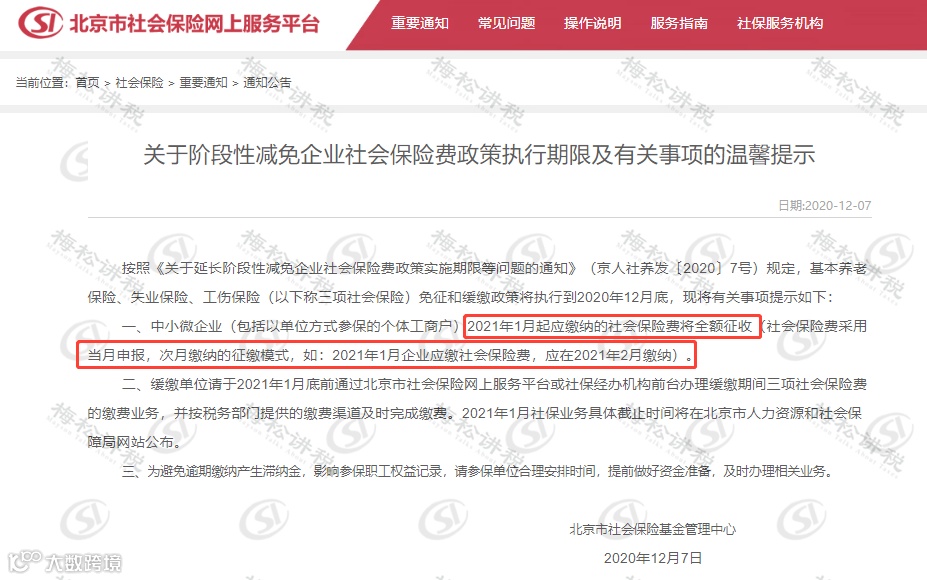Open the 常见问题 menu item
The height and width of the screenshot is (580, 927).
[506, 23]
